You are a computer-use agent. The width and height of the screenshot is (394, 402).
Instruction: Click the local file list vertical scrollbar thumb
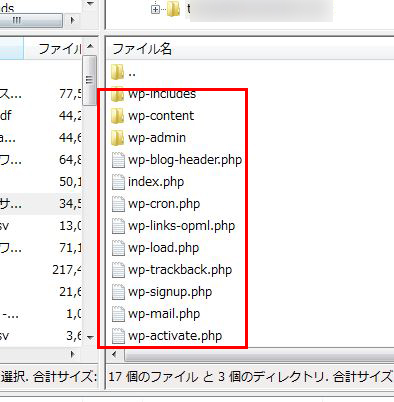pos(89,80)
